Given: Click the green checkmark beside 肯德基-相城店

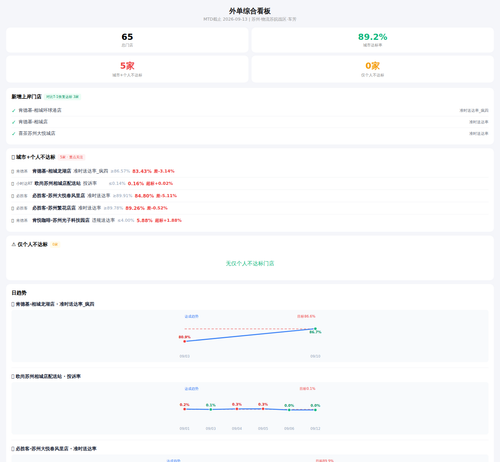Looking at the screenshot, I should coord(14,122).
